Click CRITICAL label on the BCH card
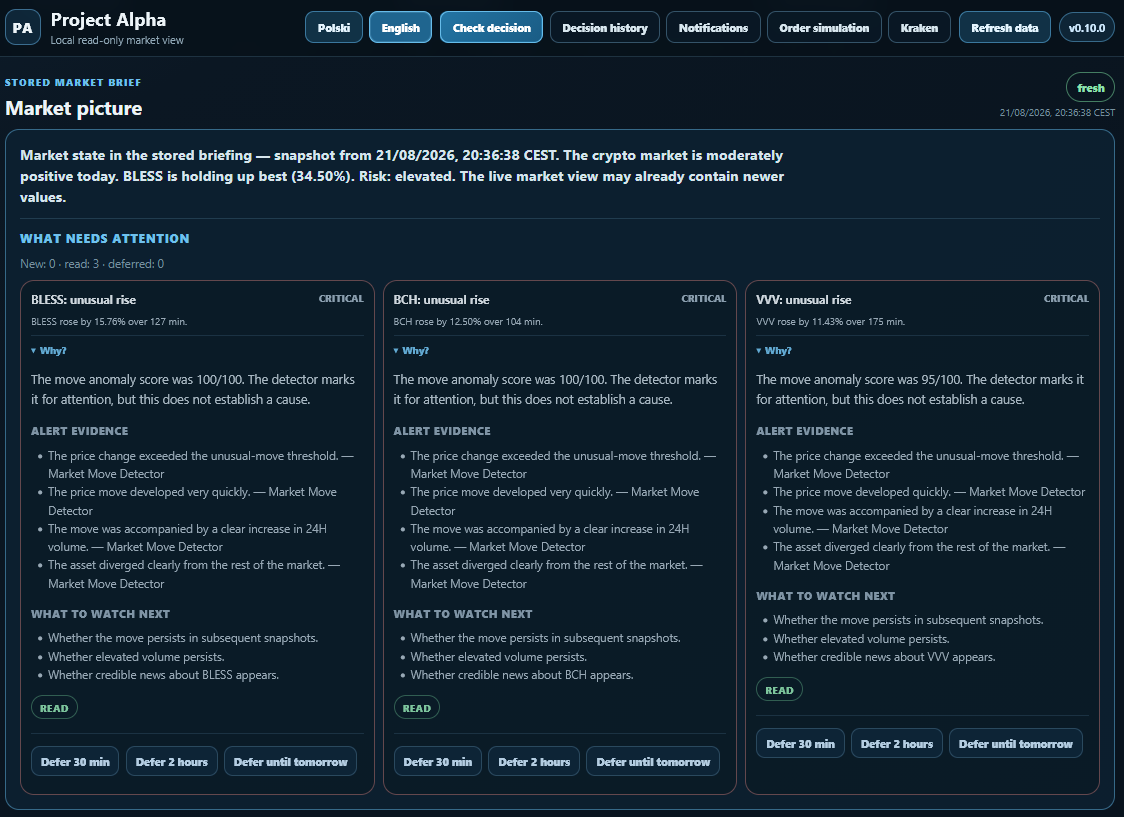The width and height of the screenshot is (1124, 817). [x=703, y=298]
